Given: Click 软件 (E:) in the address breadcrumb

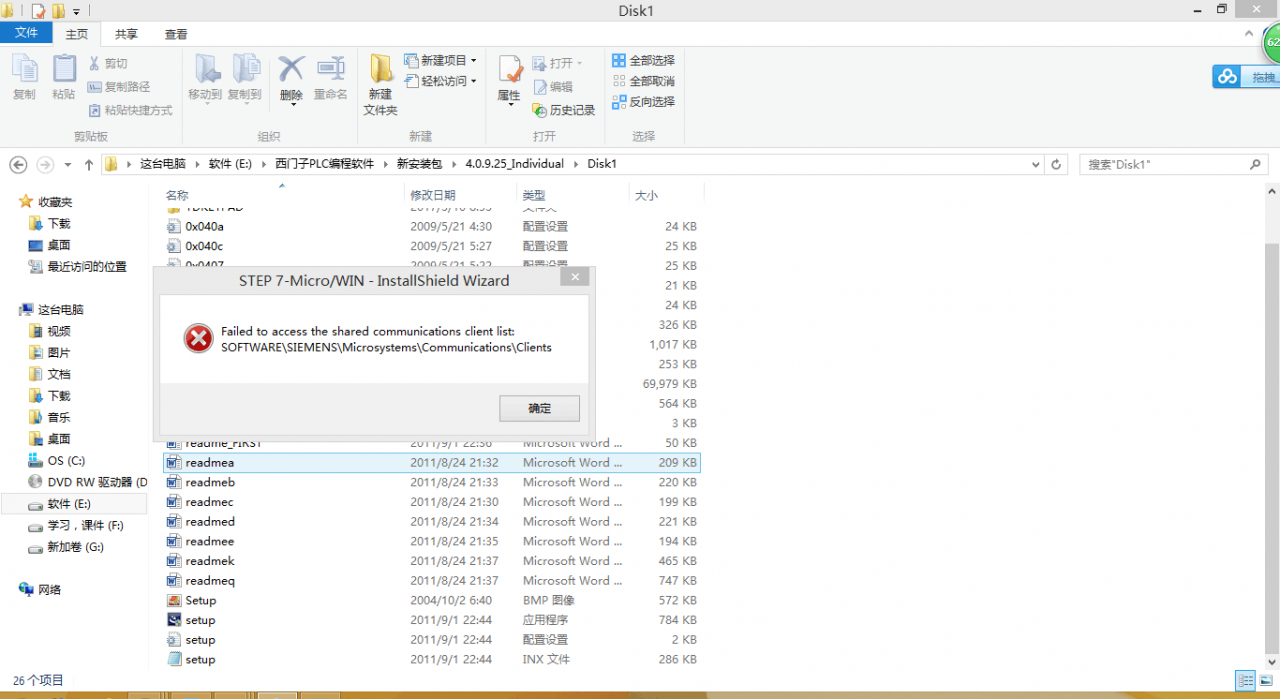Looking at the screenshot, I should click(x=230, y=164).
